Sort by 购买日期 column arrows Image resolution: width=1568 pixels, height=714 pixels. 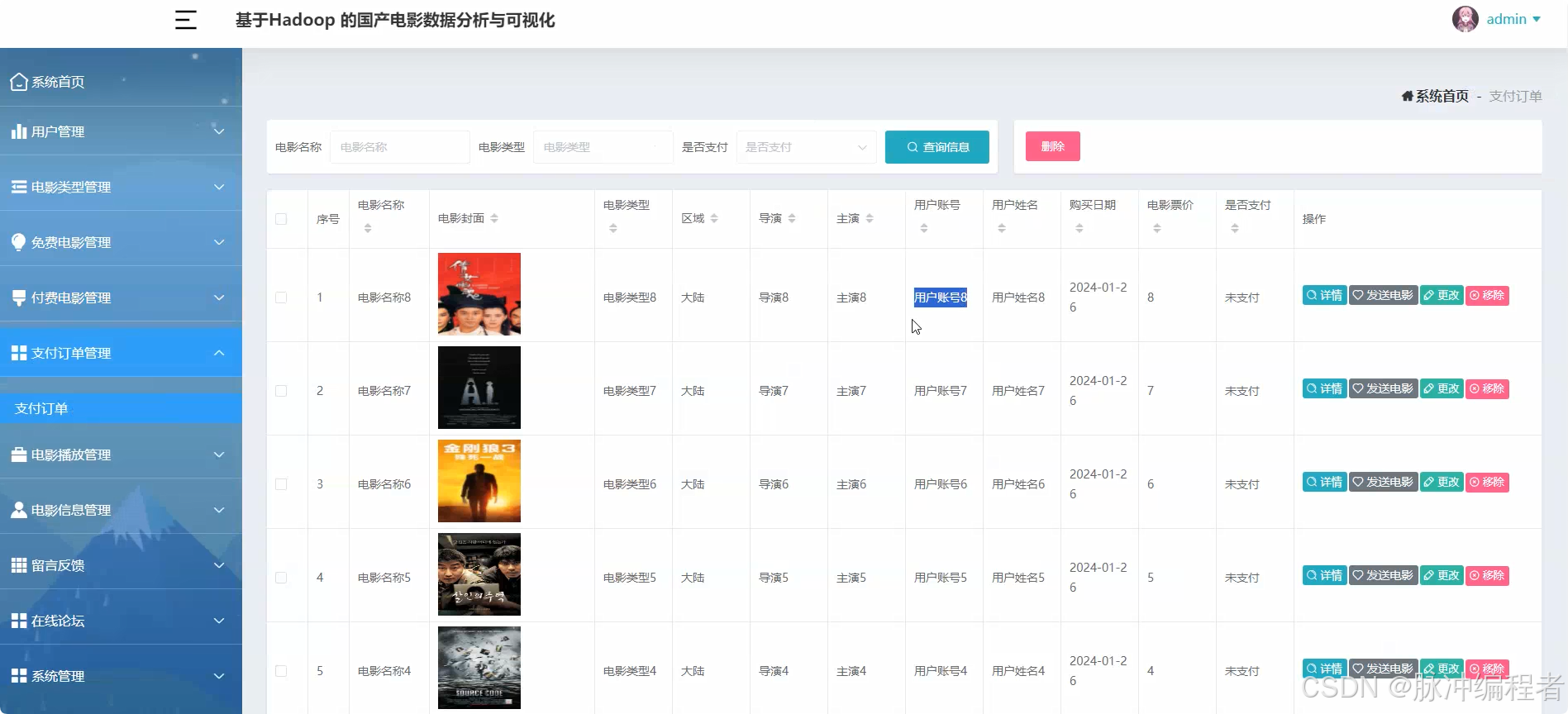click(x=1079, y=229)
